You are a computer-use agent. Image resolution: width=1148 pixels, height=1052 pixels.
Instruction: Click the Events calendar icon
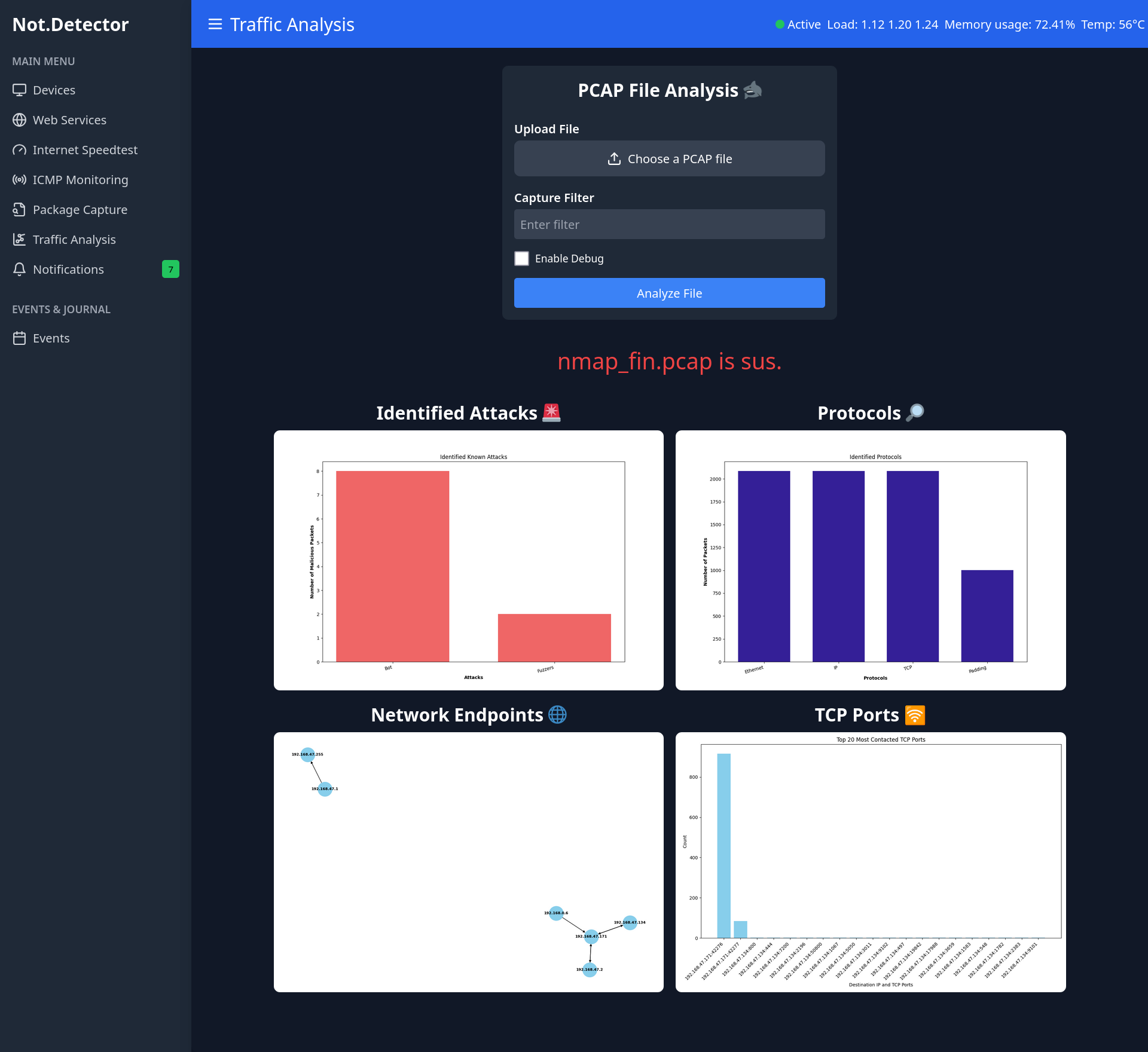coord(19,338)
